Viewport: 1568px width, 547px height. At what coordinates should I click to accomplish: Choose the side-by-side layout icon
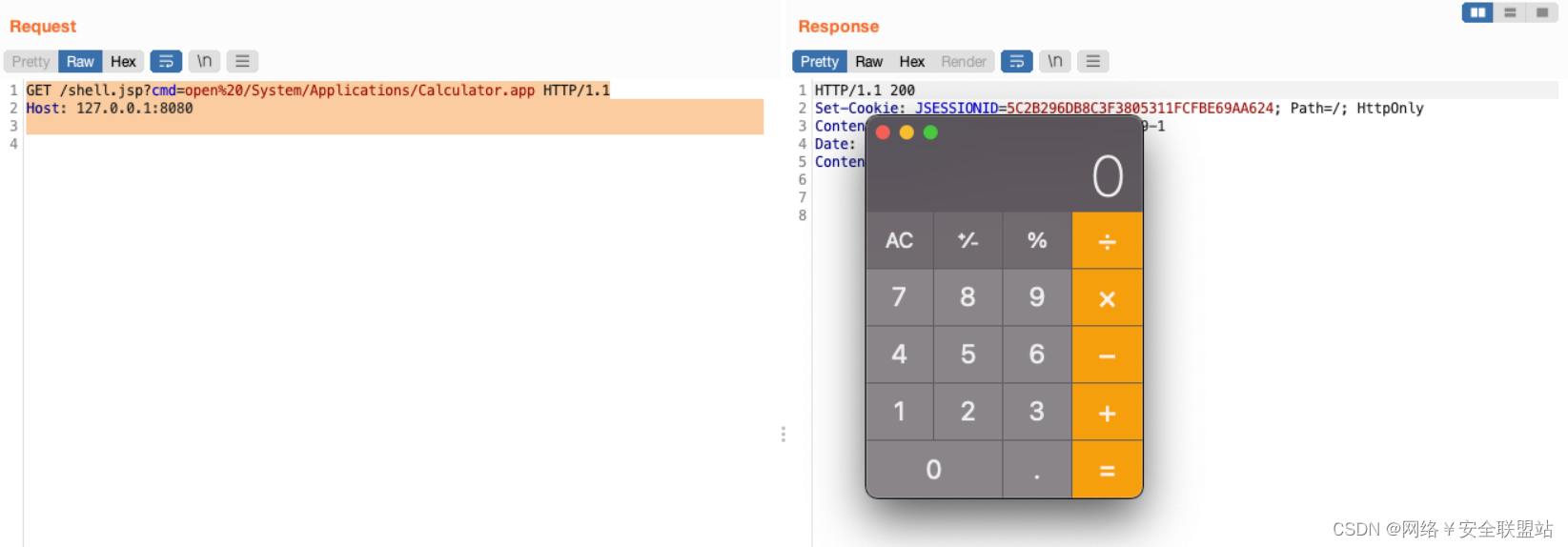(1477, 12)
